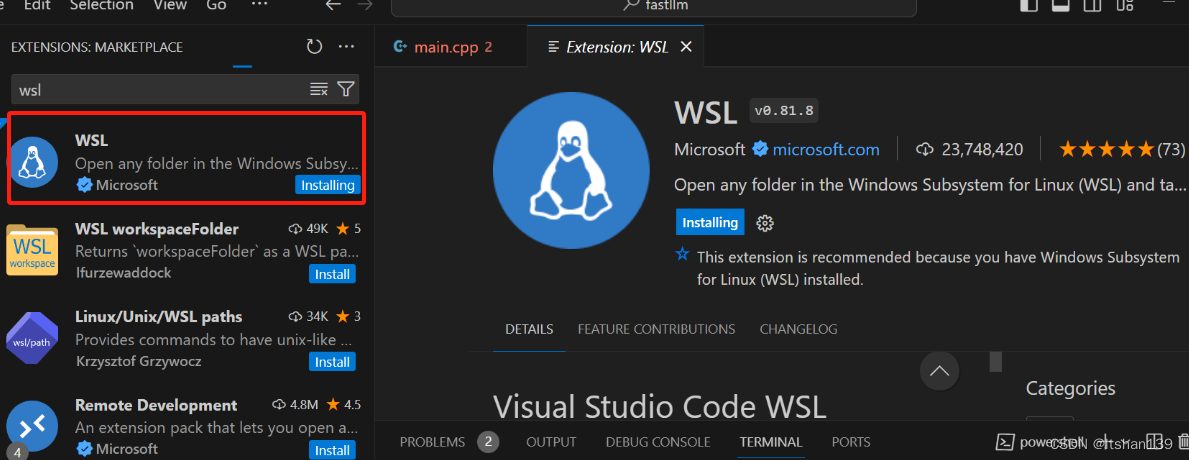The height and width of the screenshot is (460, 1189).
Task: Open Extensions view more actions menu
Action: pyautogui.click(x=347, y=47)
